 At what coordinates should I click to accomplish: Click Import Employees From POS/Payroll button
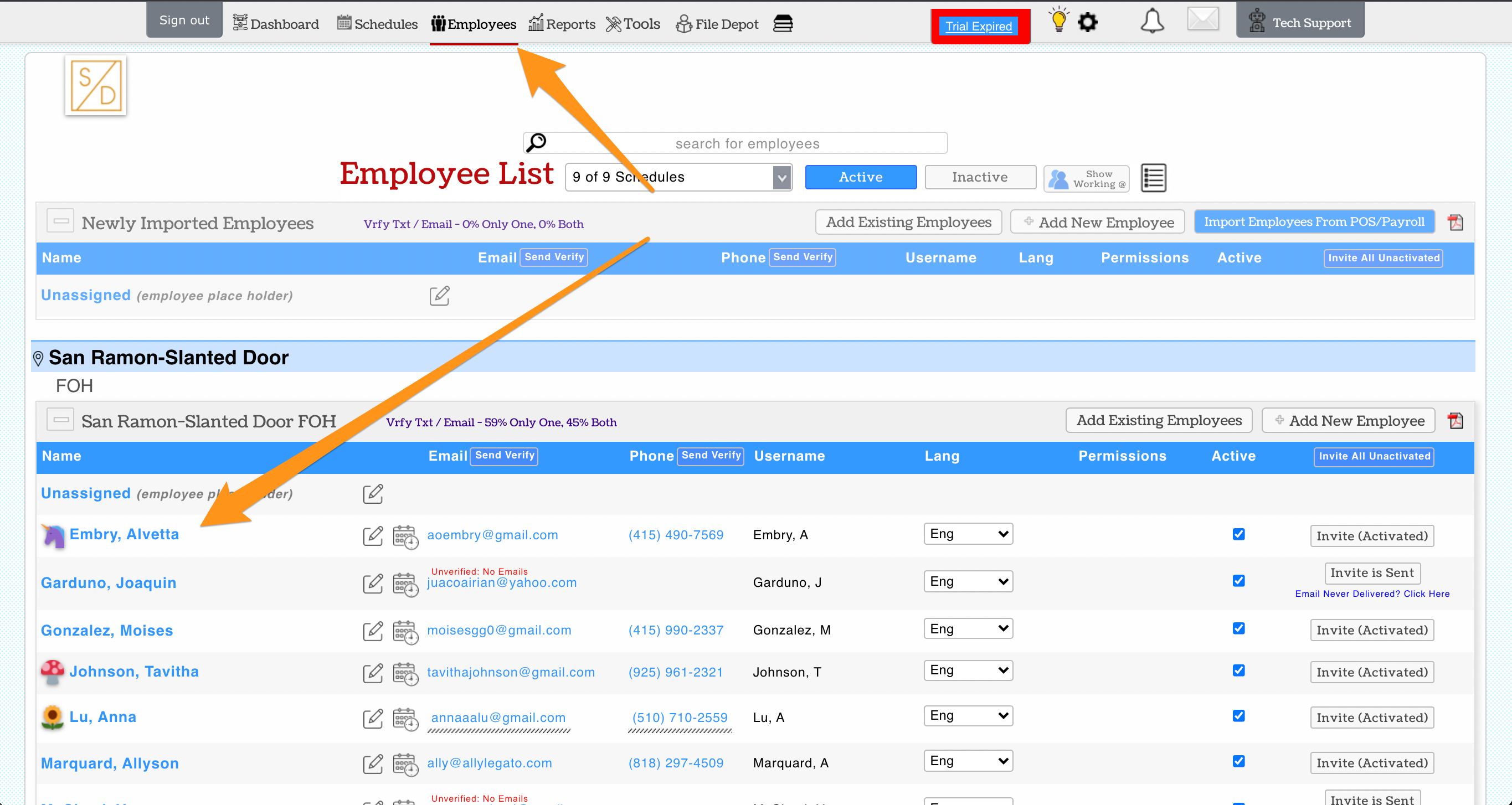pos(1314,222)
